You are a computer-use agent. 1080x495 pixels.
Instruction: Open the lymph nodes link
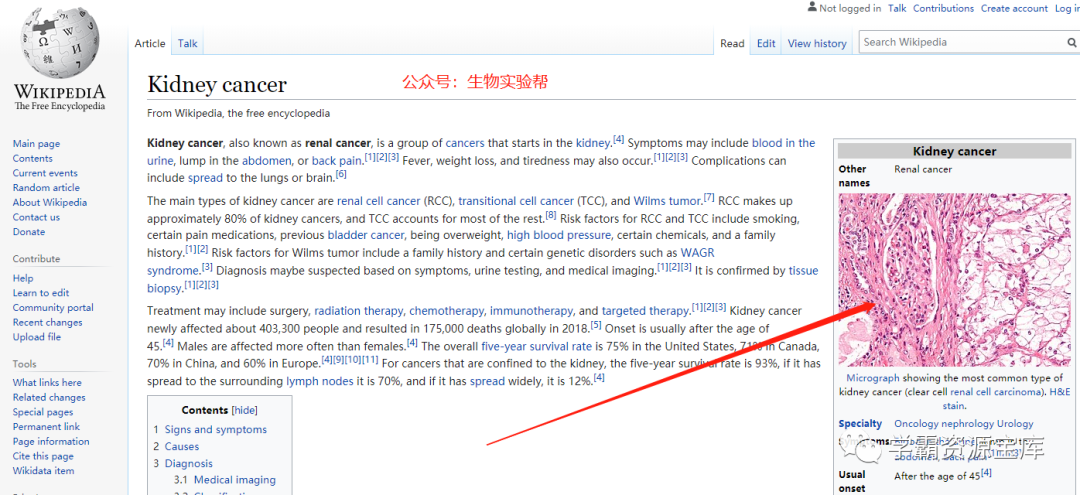pos(320,381)
